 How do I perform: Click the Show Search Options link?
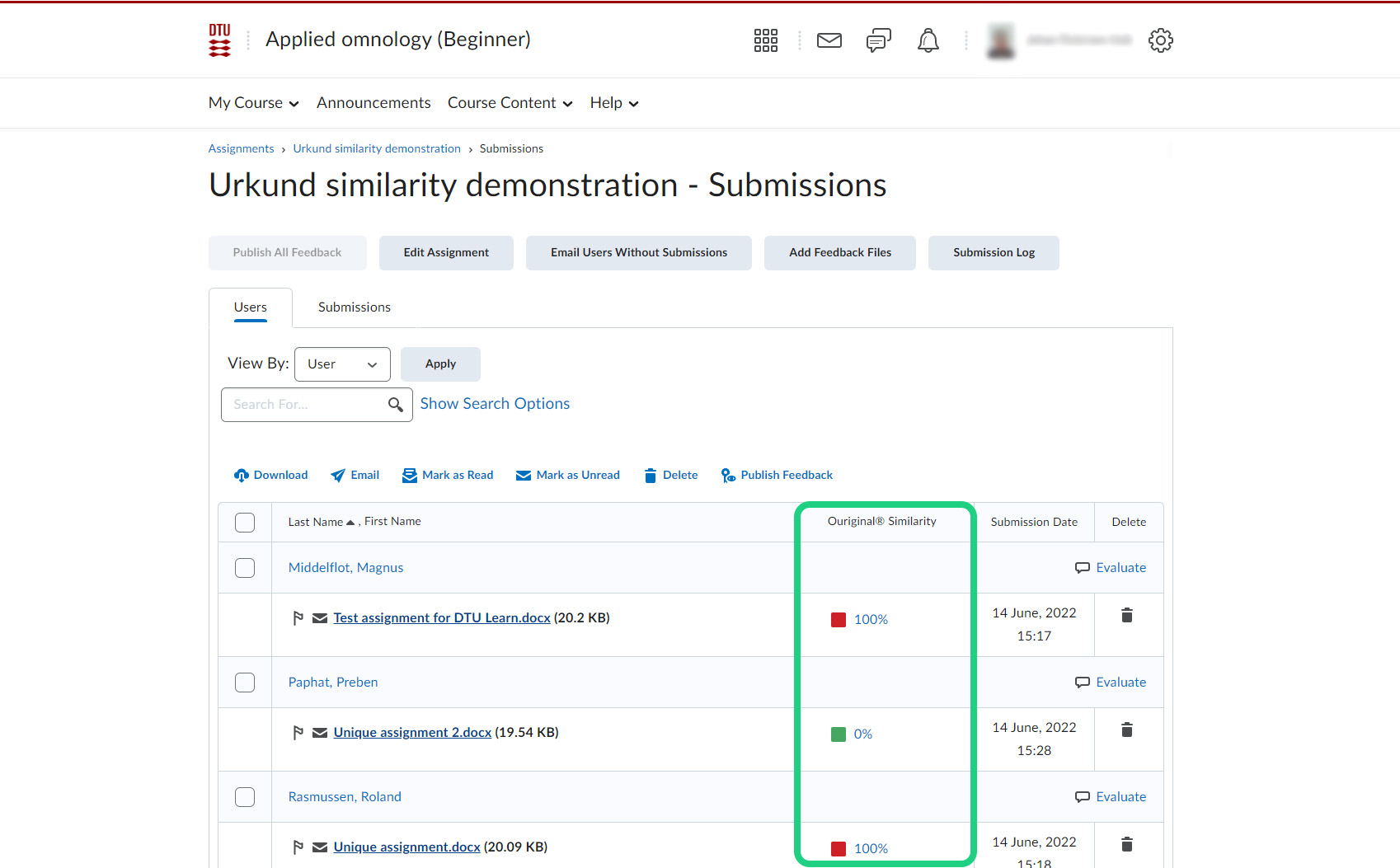tap(495, 404)
